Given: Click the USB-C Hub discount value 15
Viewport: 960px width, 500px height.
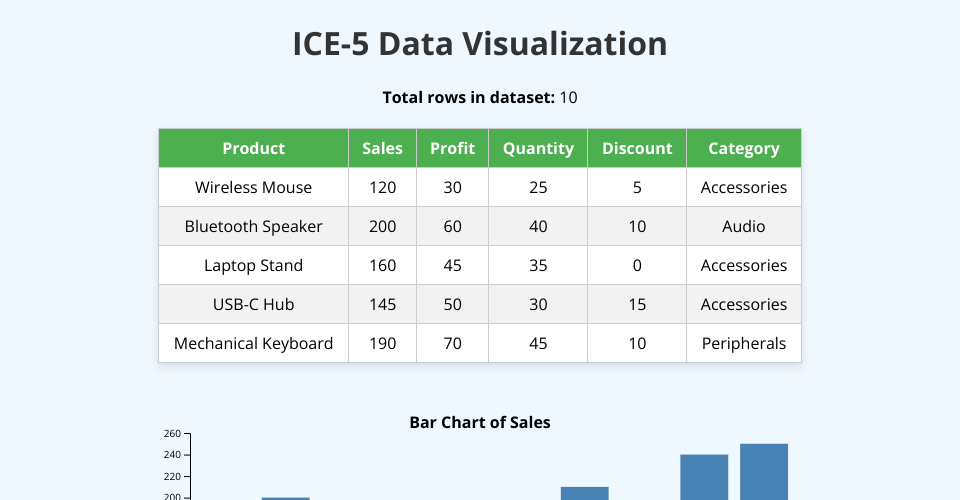Looking at the screenshot, I should [637, 304].
